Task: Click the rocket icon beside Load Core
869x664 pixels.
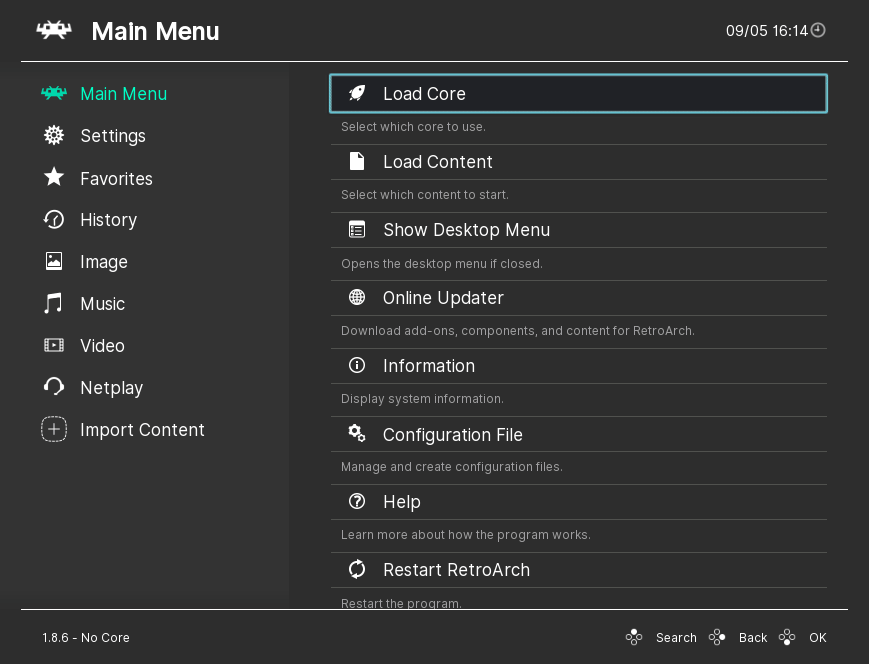Action: 357,93
